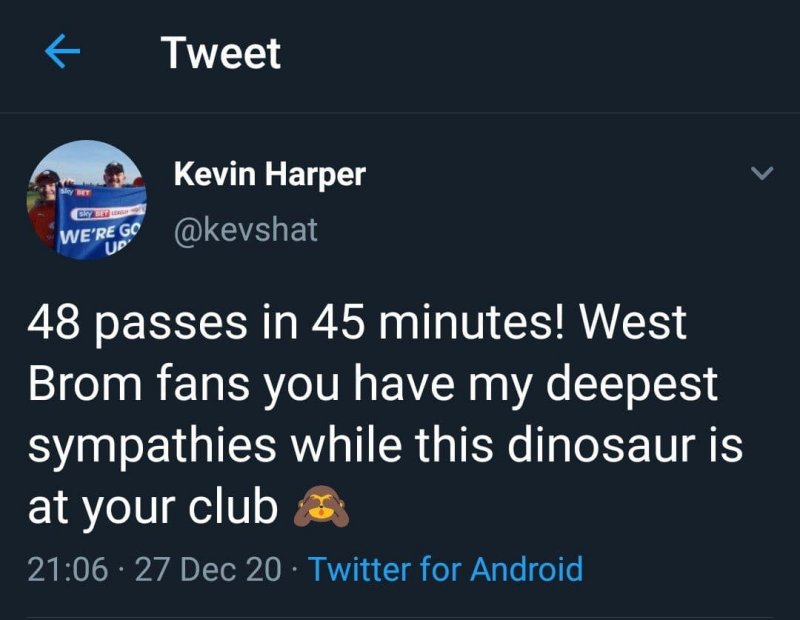The height and width of the screenshot is (620, 800).
Task: Visit the Kevin Harper display name
Action: pyautogui.click(x=270, y=175)
